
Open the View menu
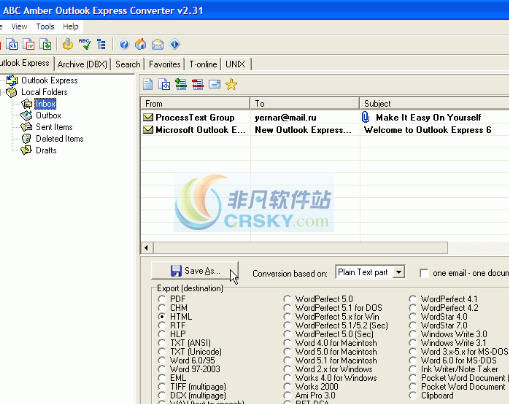tap(19, 27)
